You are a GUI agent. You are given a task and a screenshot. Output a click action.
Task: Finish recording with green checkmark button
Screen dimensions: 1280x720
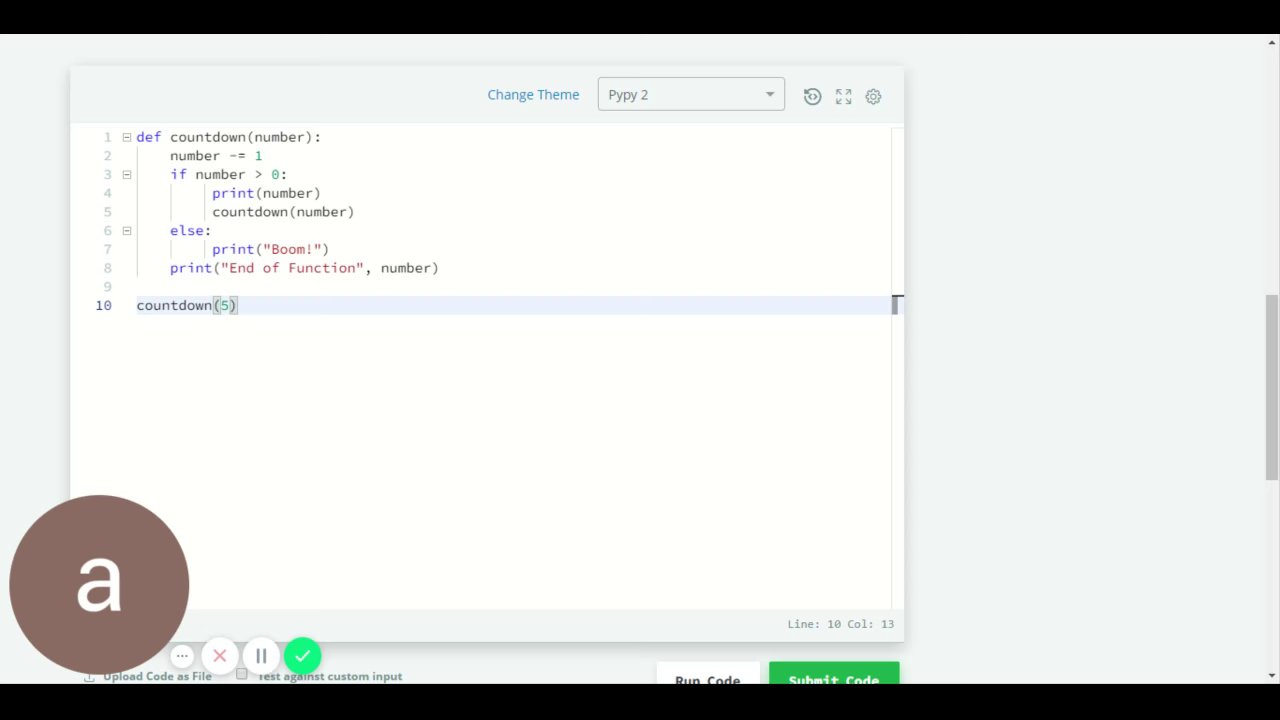302,656
